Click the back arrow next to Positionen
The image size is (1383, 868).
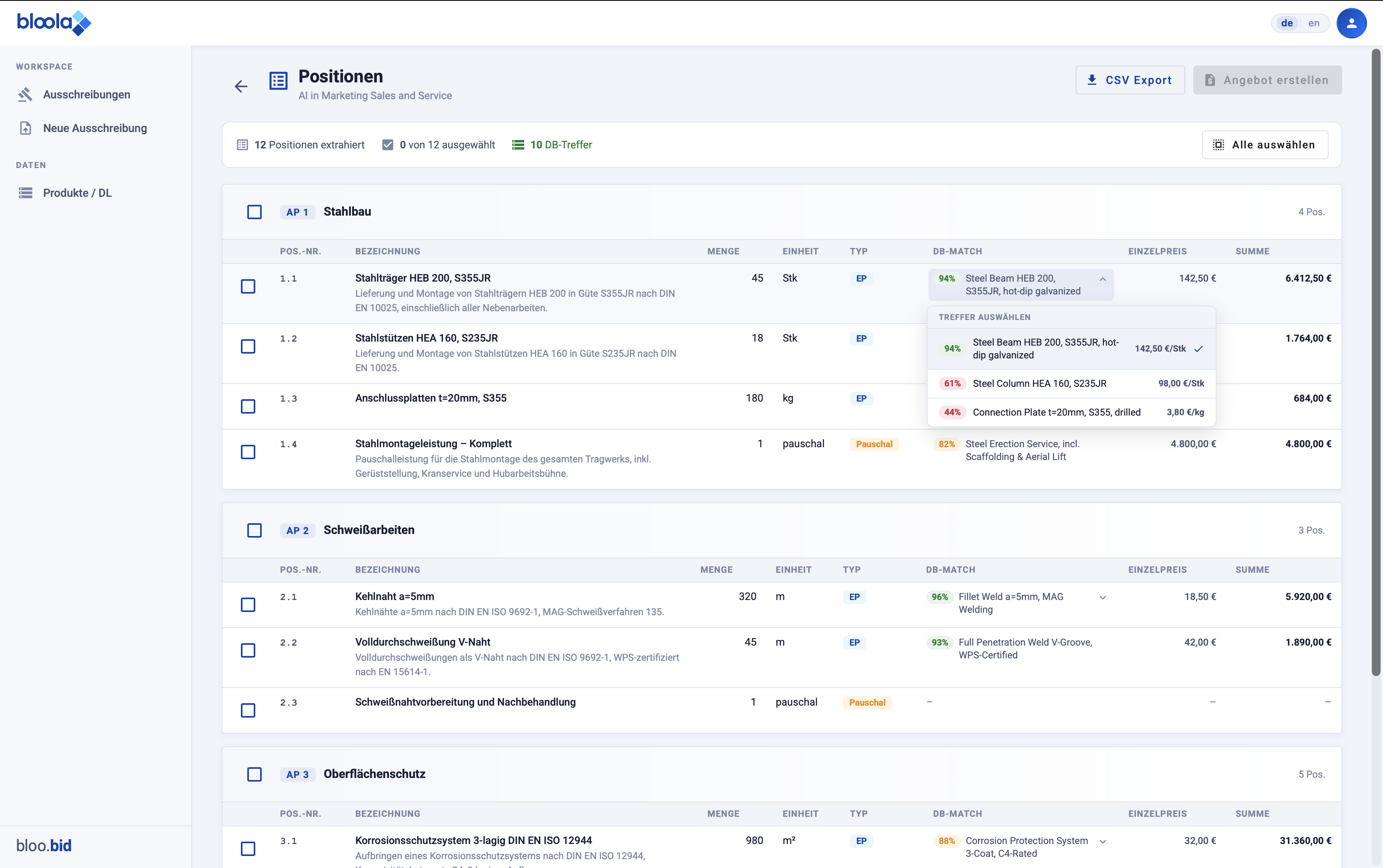click(x=241, y=86)
